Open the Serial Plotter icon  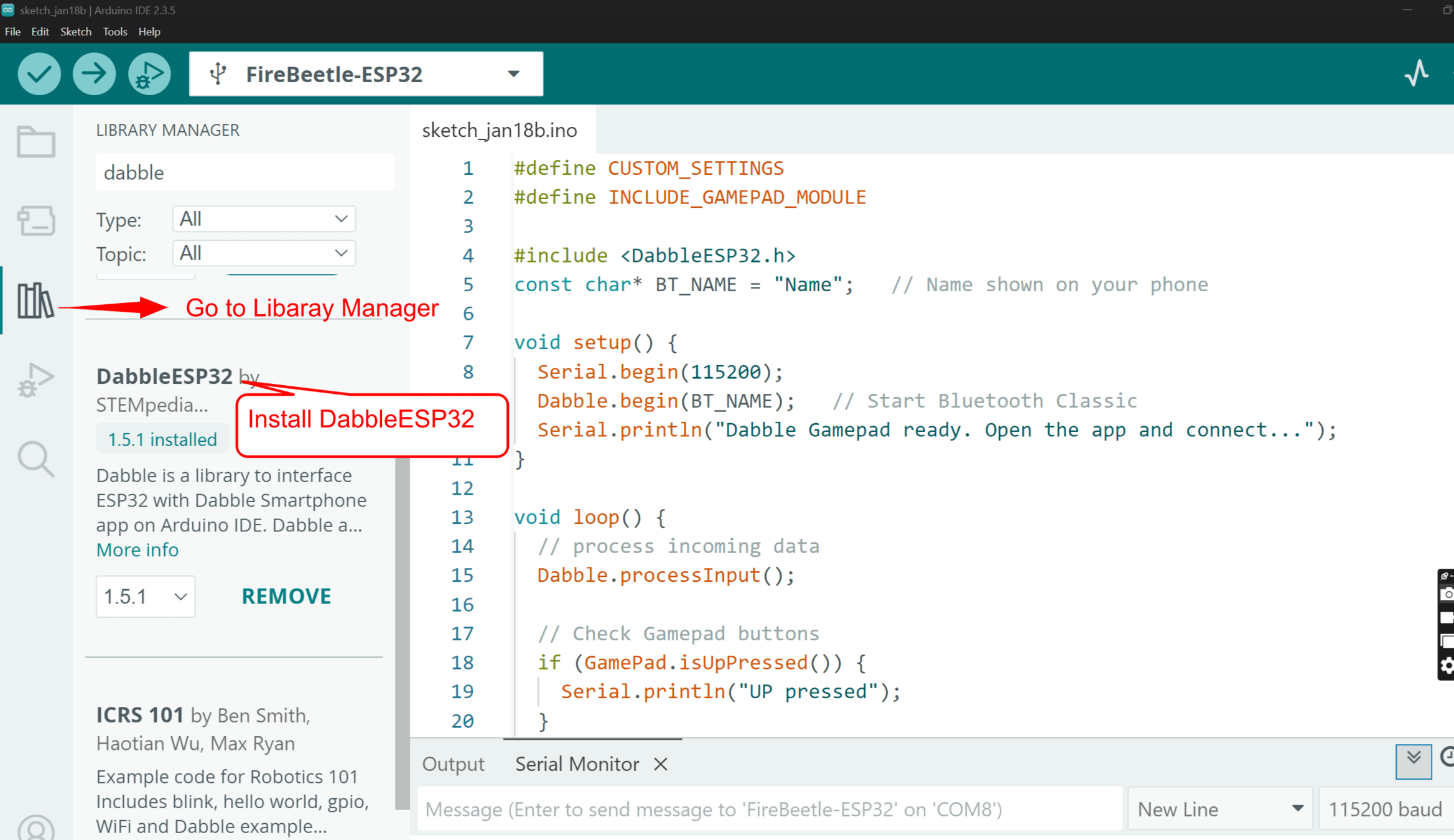point(1417,73)
